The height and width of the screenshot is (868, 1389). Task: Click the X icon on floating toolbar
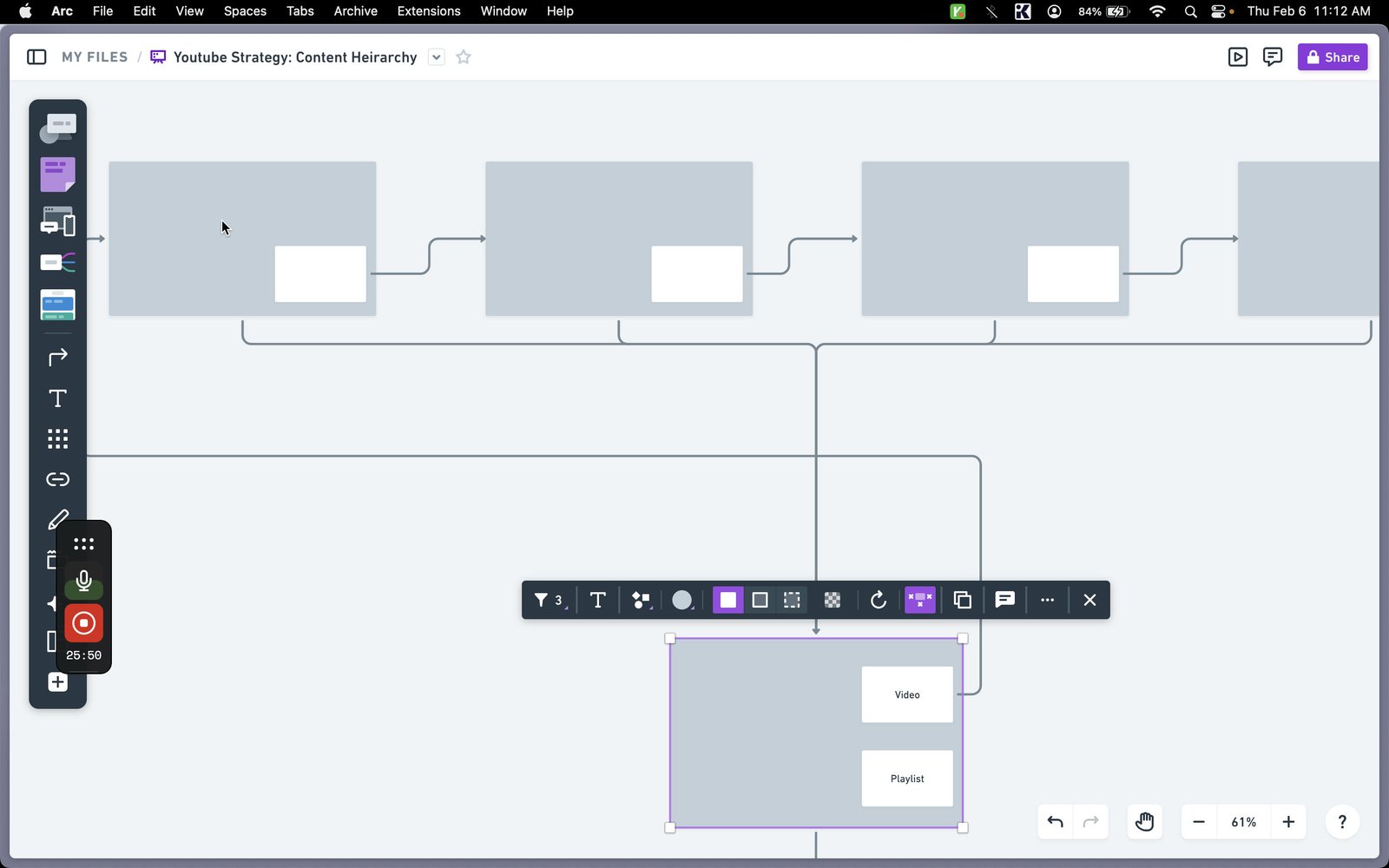[x=1089, y=600]
